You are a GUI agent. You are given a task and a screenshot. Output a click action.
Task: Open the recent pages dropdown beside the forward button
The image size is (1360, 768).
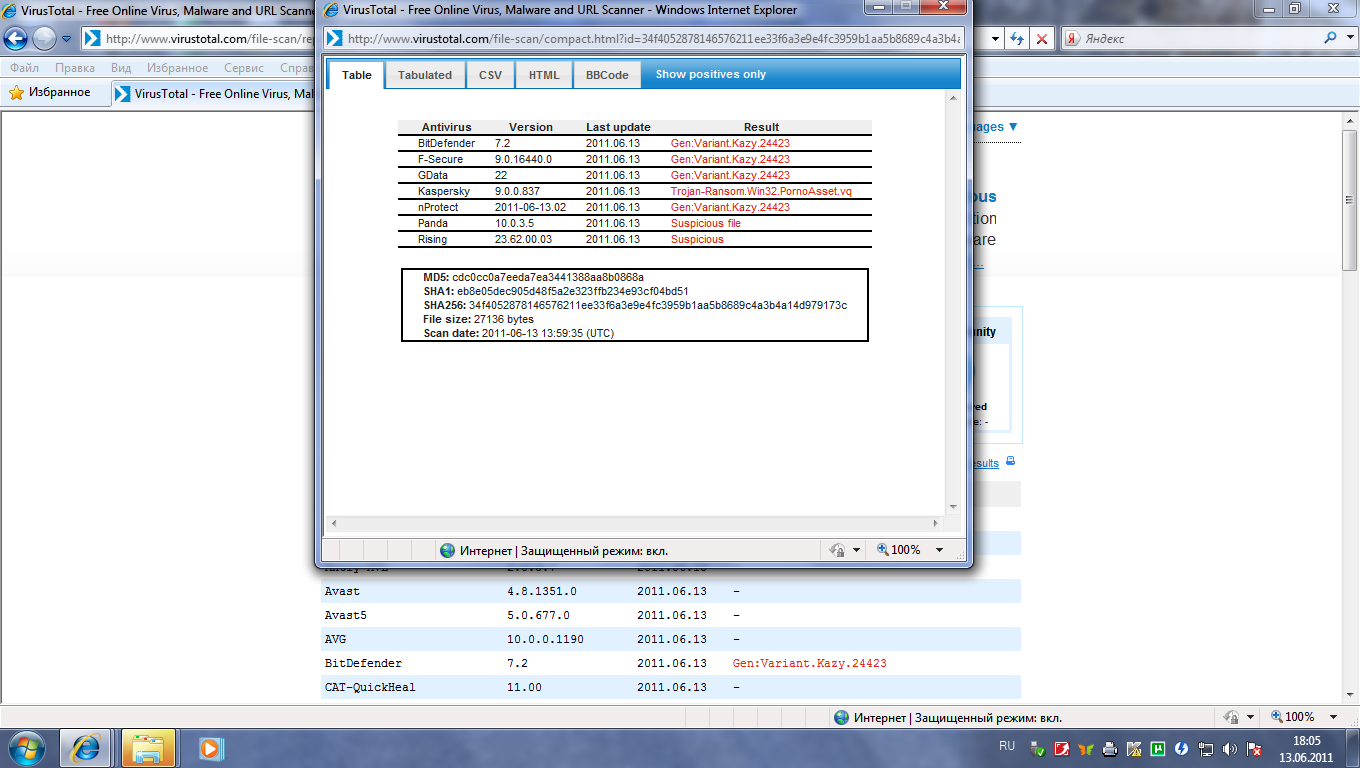[x=66, y=39]
